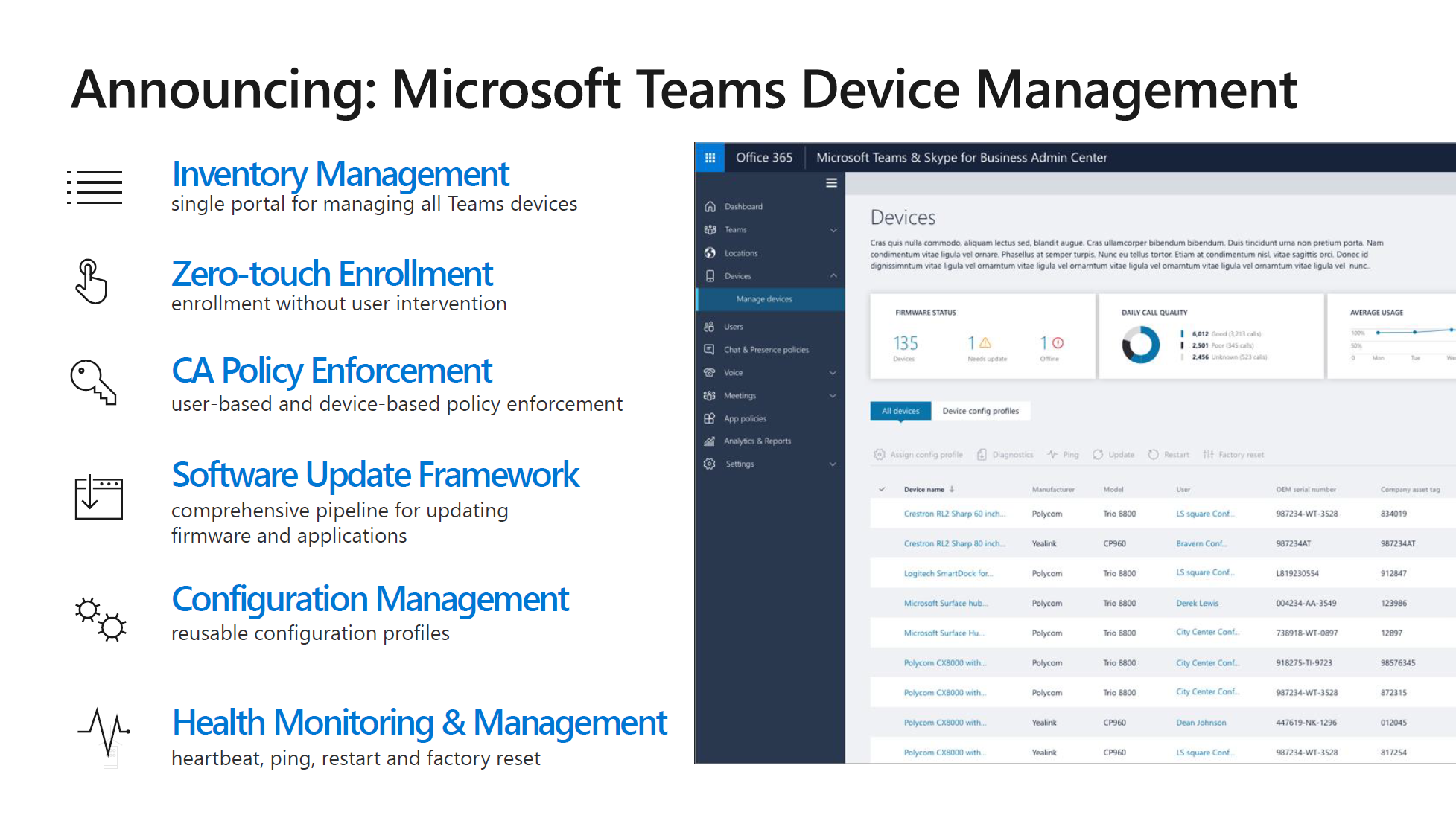Click the Factory reset toolbar icon

point(1208,455)
